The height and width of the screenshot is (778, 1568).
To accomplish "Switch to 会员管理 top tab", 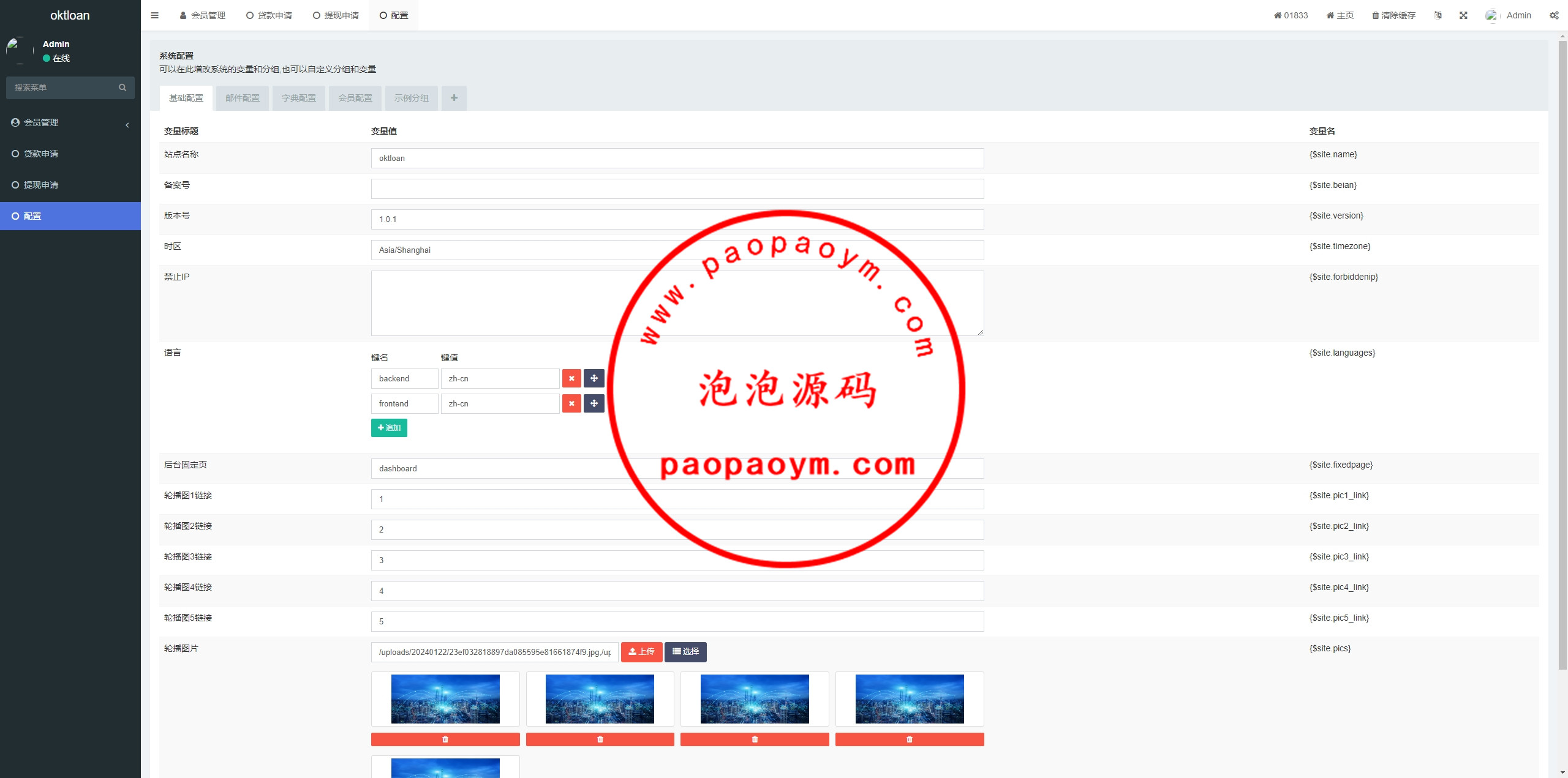I will 203,15.
